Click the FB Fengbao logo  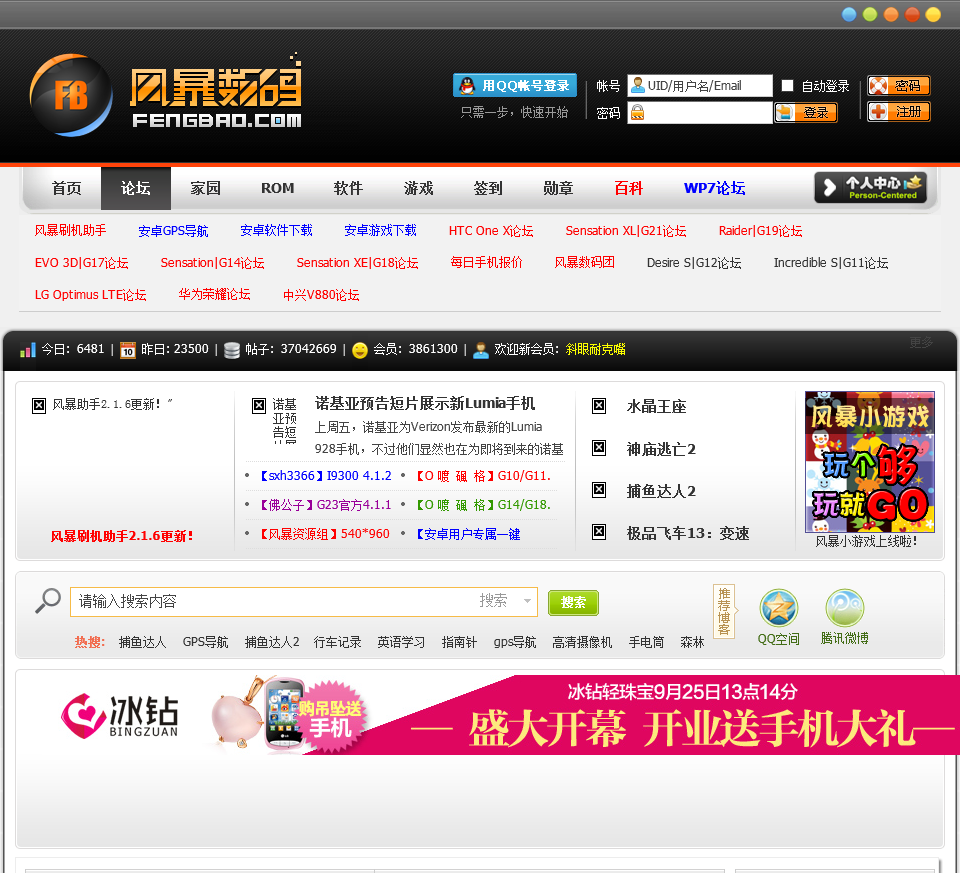click(x=165, y=95)
